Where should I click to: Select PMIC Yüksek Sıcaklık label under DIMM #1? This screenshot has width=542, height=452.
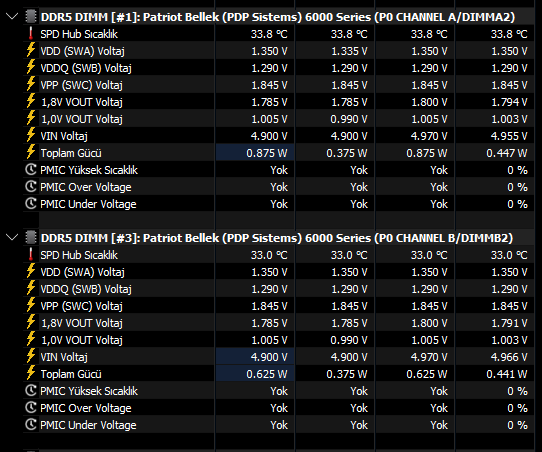pos(89,170)
